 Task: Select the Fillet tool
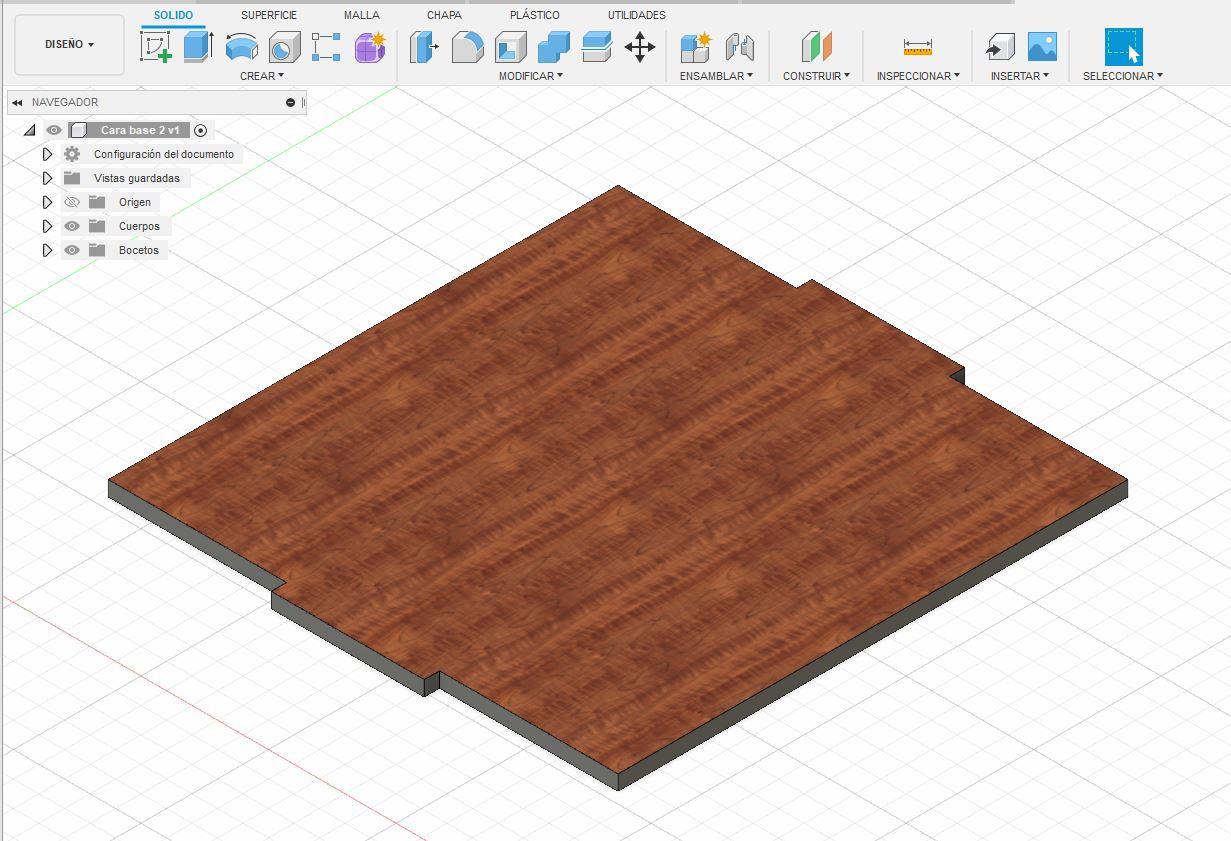click(467, 47)
